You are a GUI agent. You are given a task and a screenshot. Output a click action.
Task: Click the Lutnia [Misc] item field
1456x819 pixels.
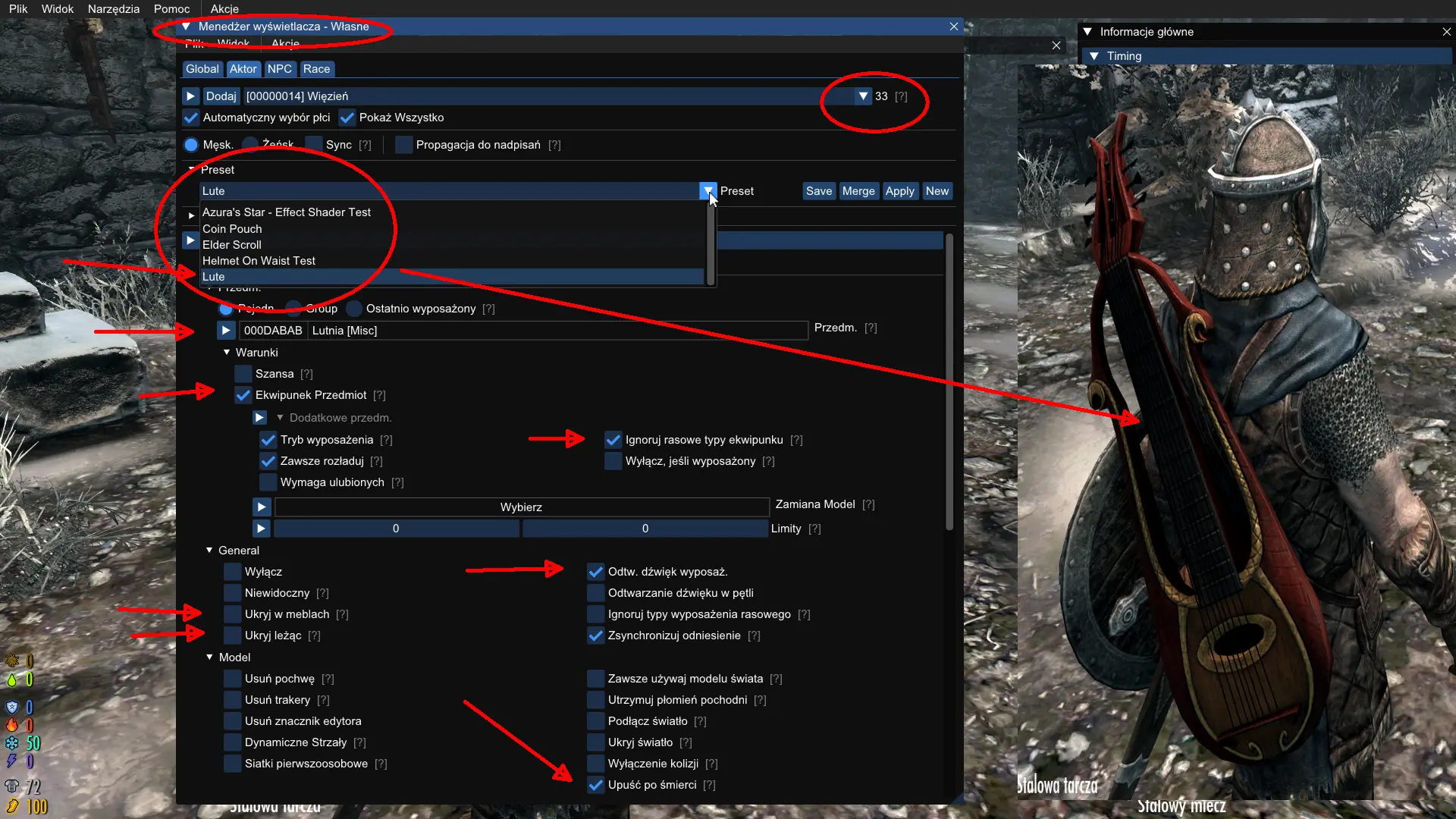coord(558,331)
